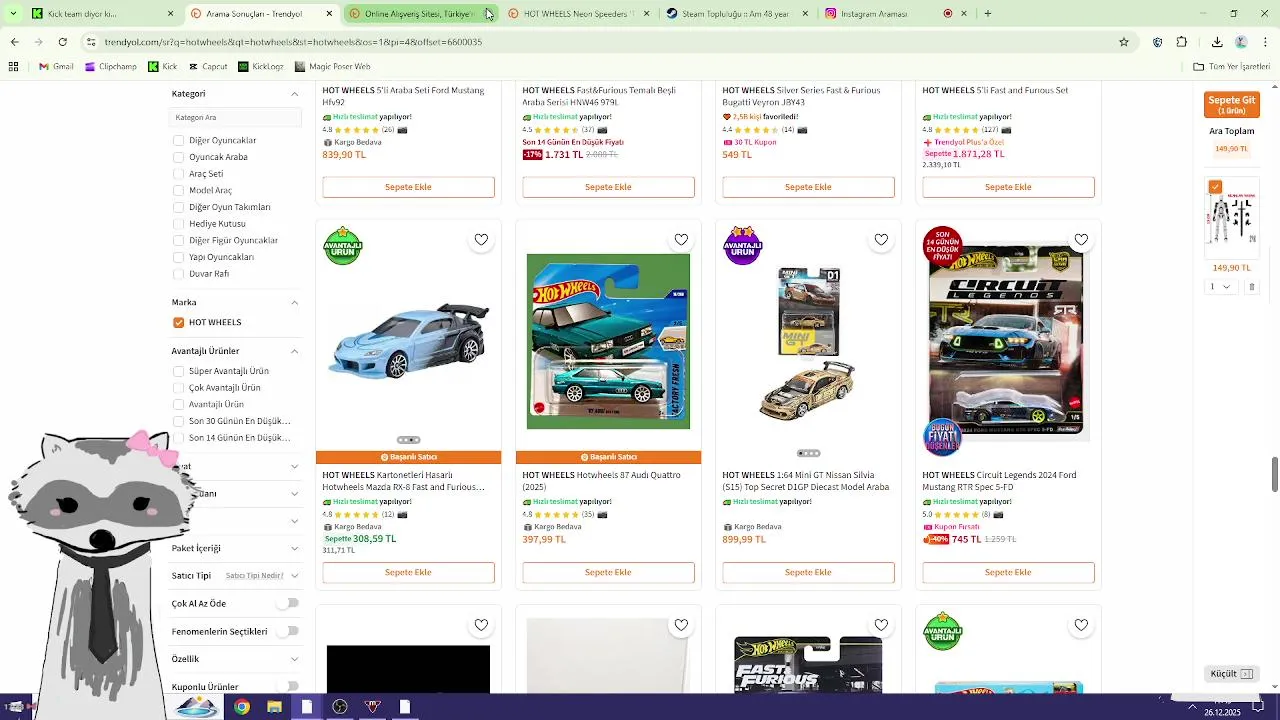Open the 87 Audi Quattro product image

point(608,342)
